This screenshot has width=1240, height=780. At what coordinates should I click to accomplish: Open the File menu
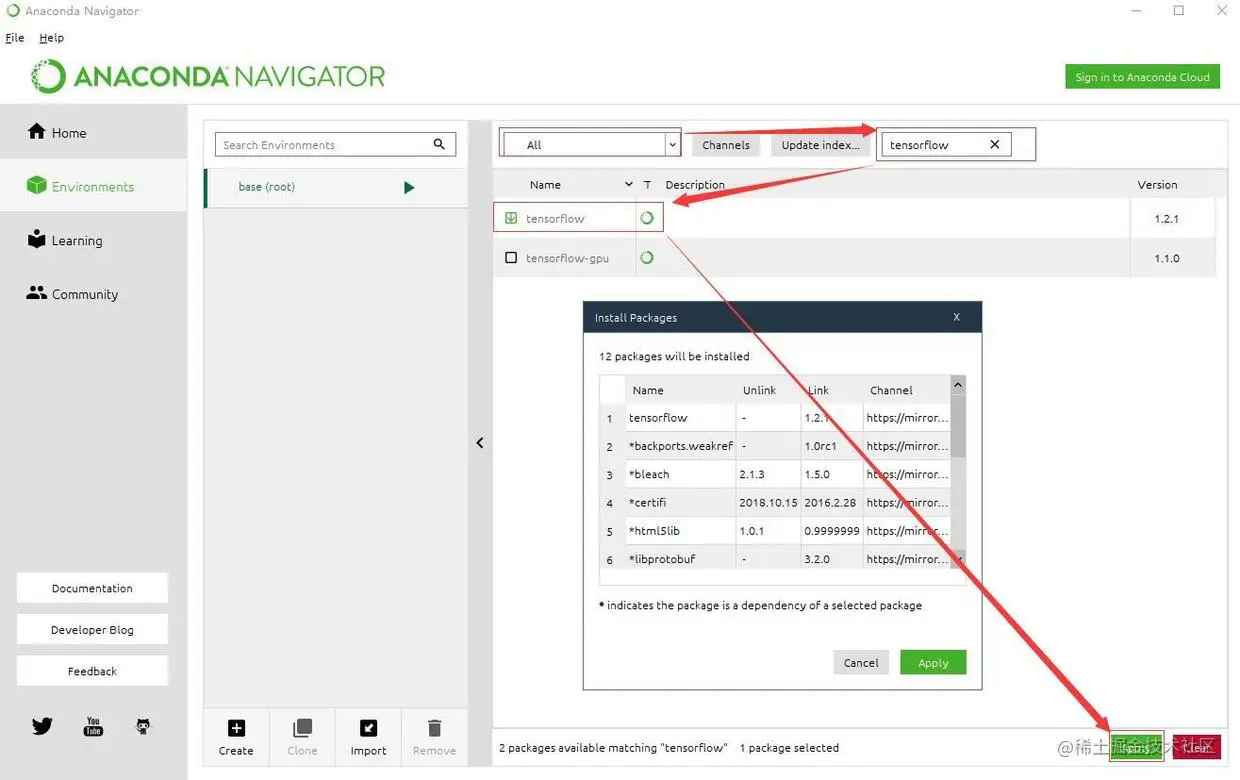15,38
